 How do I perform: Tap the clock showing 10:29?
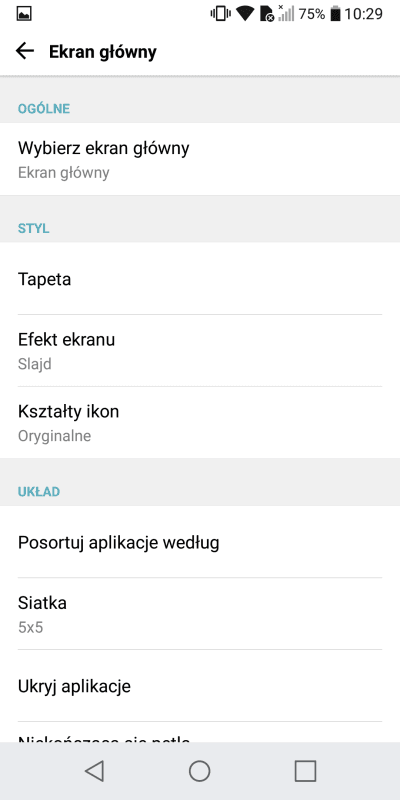pos(363,14)
